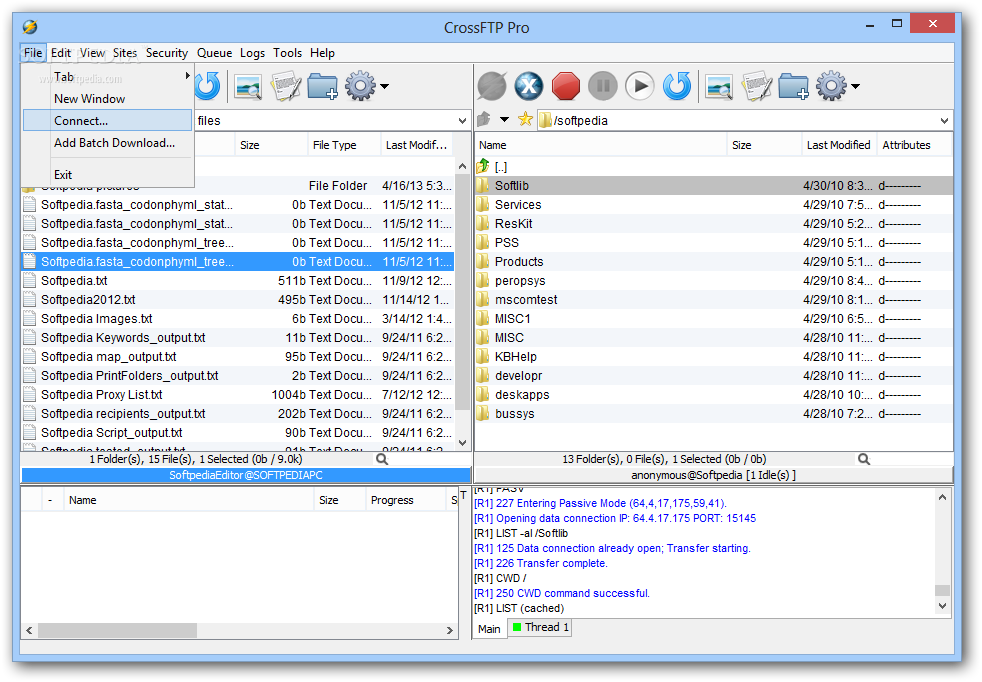Viewport: 982px width, 682px height.
Task: Open the File menu
Action: 33,53
